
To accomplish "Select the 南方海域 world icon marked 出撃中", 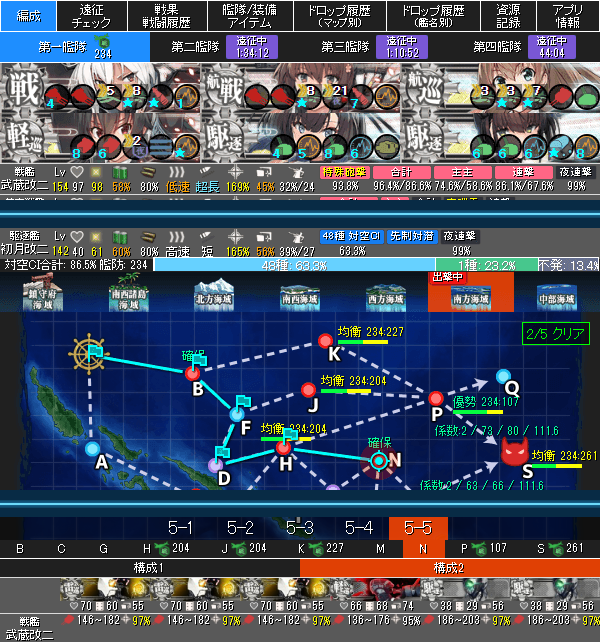I will [x=471, y=292].
